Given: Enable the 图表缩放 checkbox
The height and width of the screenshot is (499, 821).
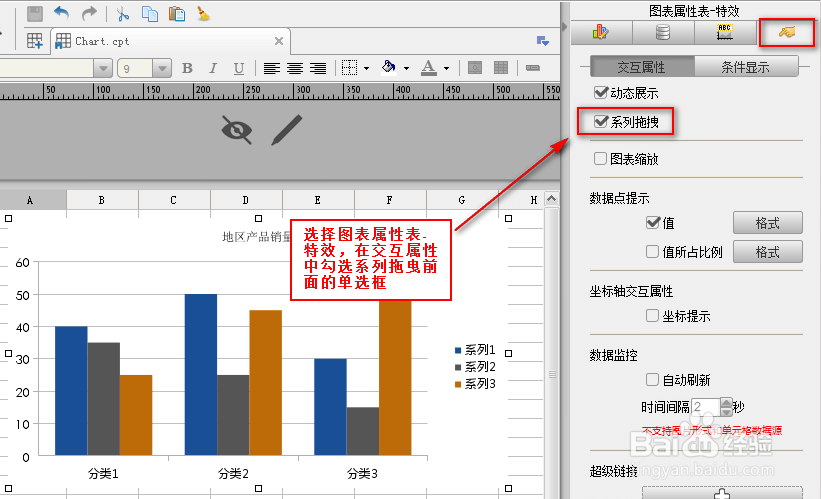Looking at the screenshot, I should (600, 159).
